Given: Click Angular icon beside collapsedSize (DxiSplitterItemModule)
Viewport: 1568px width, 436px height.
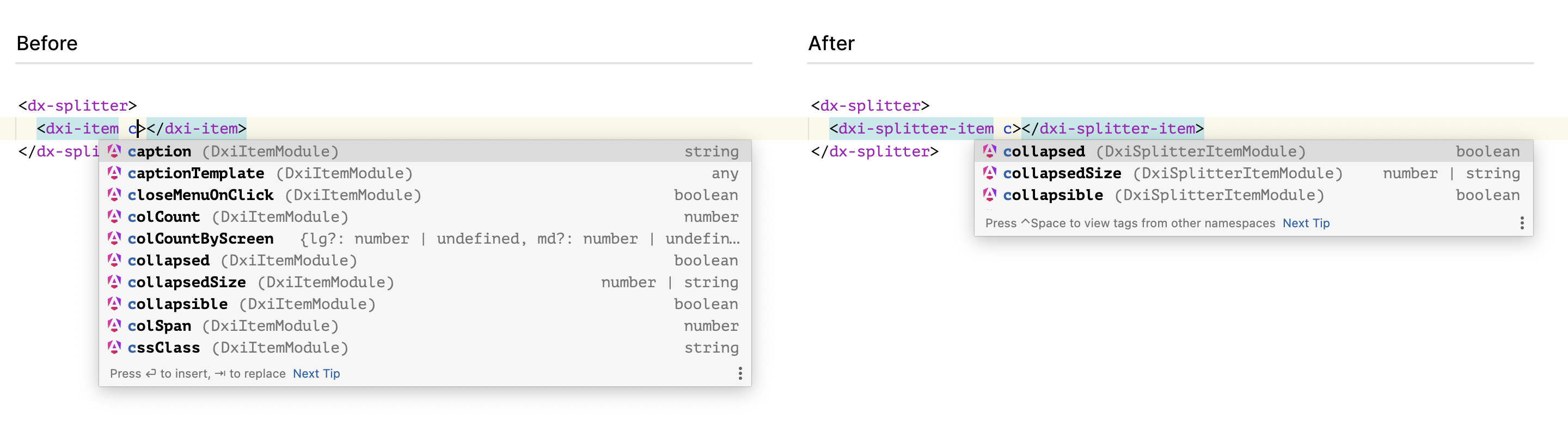Looking at the screenshot, I should coord(989,173).
